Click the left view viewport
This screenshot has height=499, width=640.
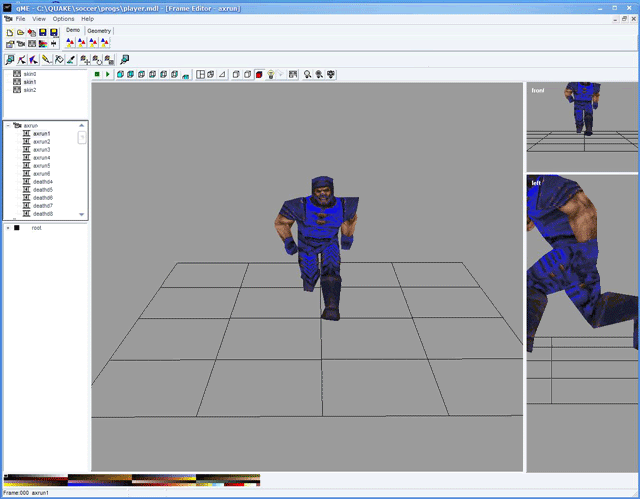click(582, 324)
